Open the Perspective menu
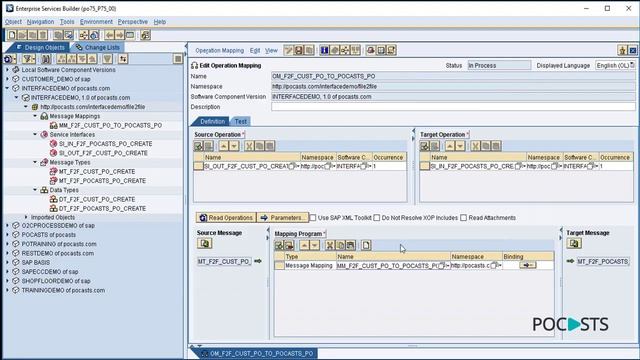The height and width of the screenshot is (360, 640). click(x=133, y=22)
